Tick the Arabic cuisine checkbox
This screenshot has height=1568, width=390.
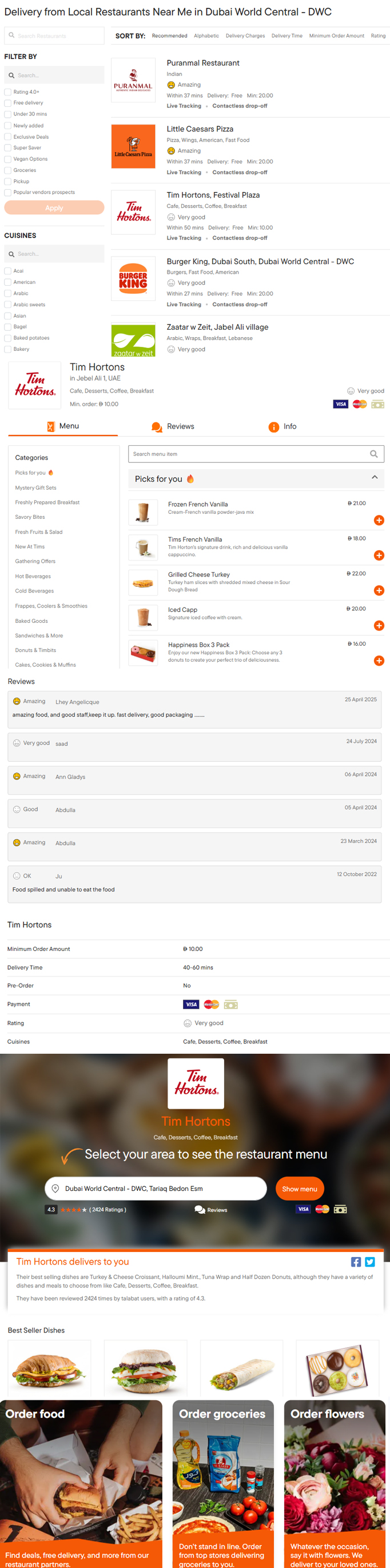(8, 293)
